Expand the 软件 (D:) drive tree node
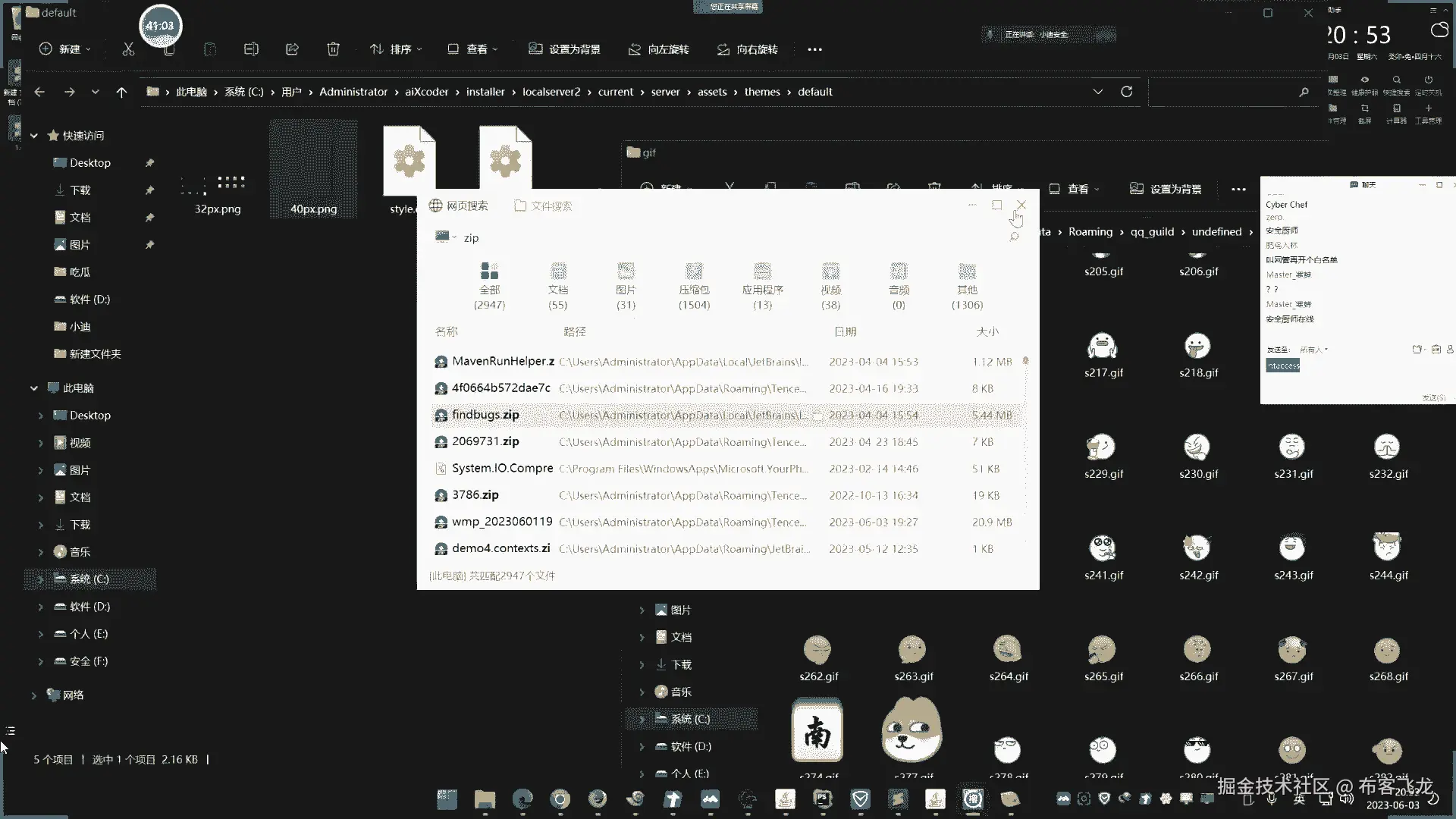Screen dimensions: 1456x819 [x=41, y=607]
